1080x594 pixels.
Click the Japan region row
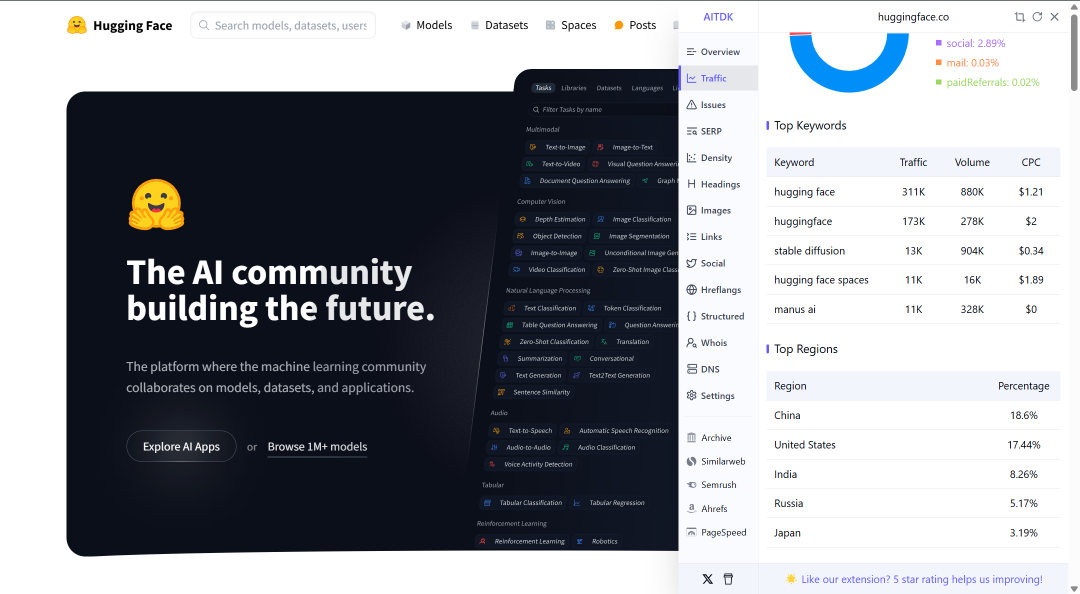click(913, 533)
